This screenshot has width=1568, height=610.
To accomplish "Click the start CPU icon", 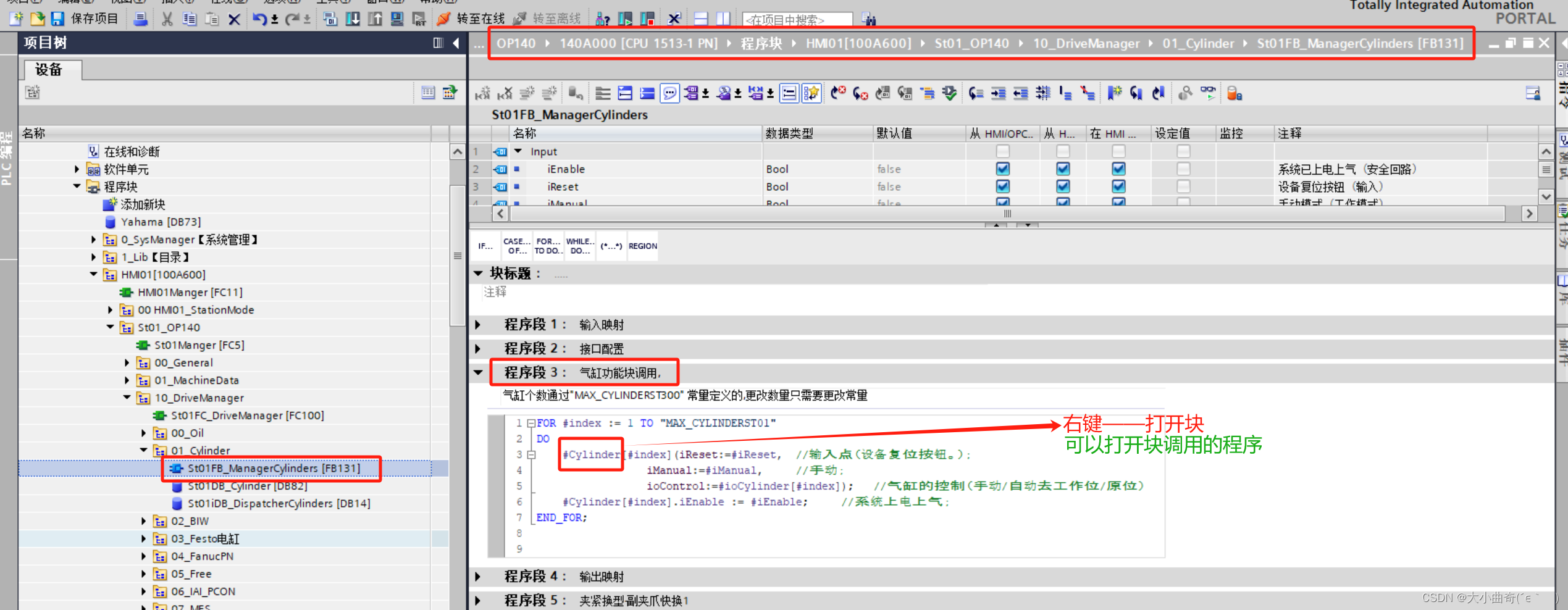I will point(625,19).
